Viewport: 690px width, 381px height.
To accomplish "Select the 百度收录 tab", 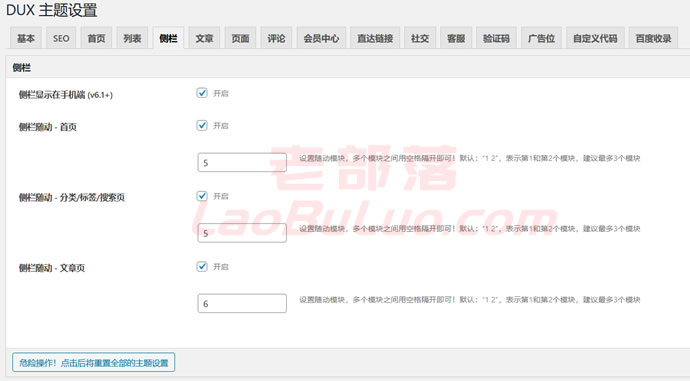I will tap(653, 38).
